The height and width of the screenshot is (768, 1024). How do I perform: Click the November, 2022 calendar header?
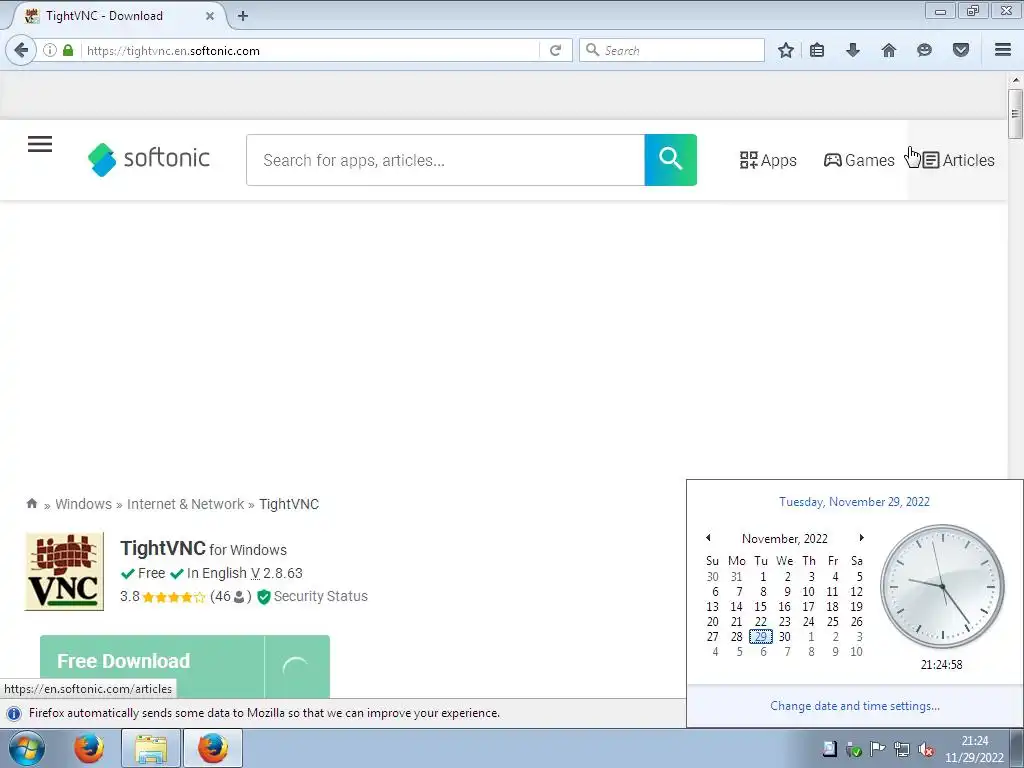pyautogui.click(x=784, y=539)
